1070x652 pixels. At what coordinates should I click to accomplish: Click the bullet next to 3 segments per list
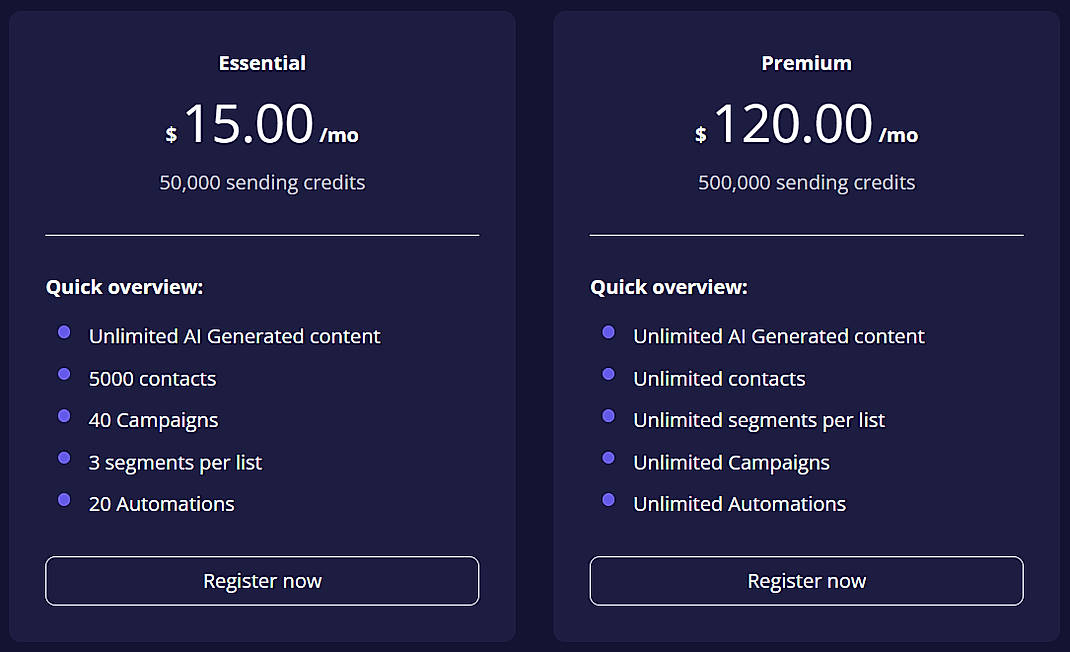coord(64,457)
